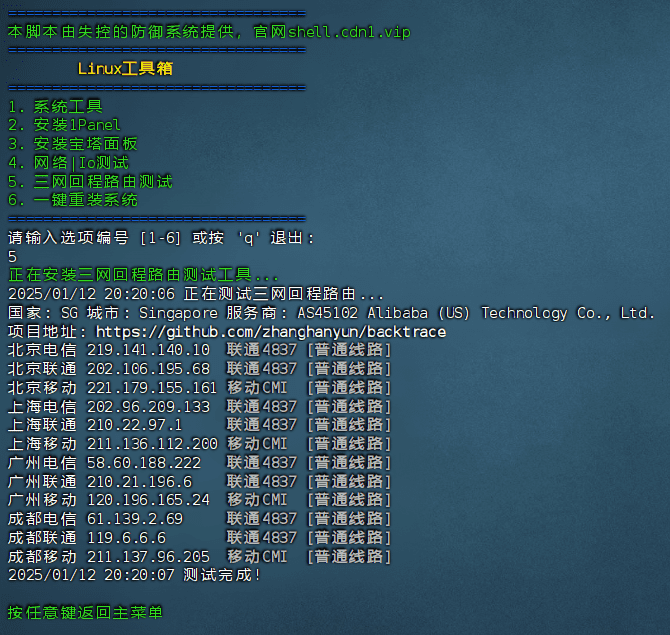
Task: Click the 'AS45102 Alibaba (US) Technology' provider text
Action: [432, 313]
